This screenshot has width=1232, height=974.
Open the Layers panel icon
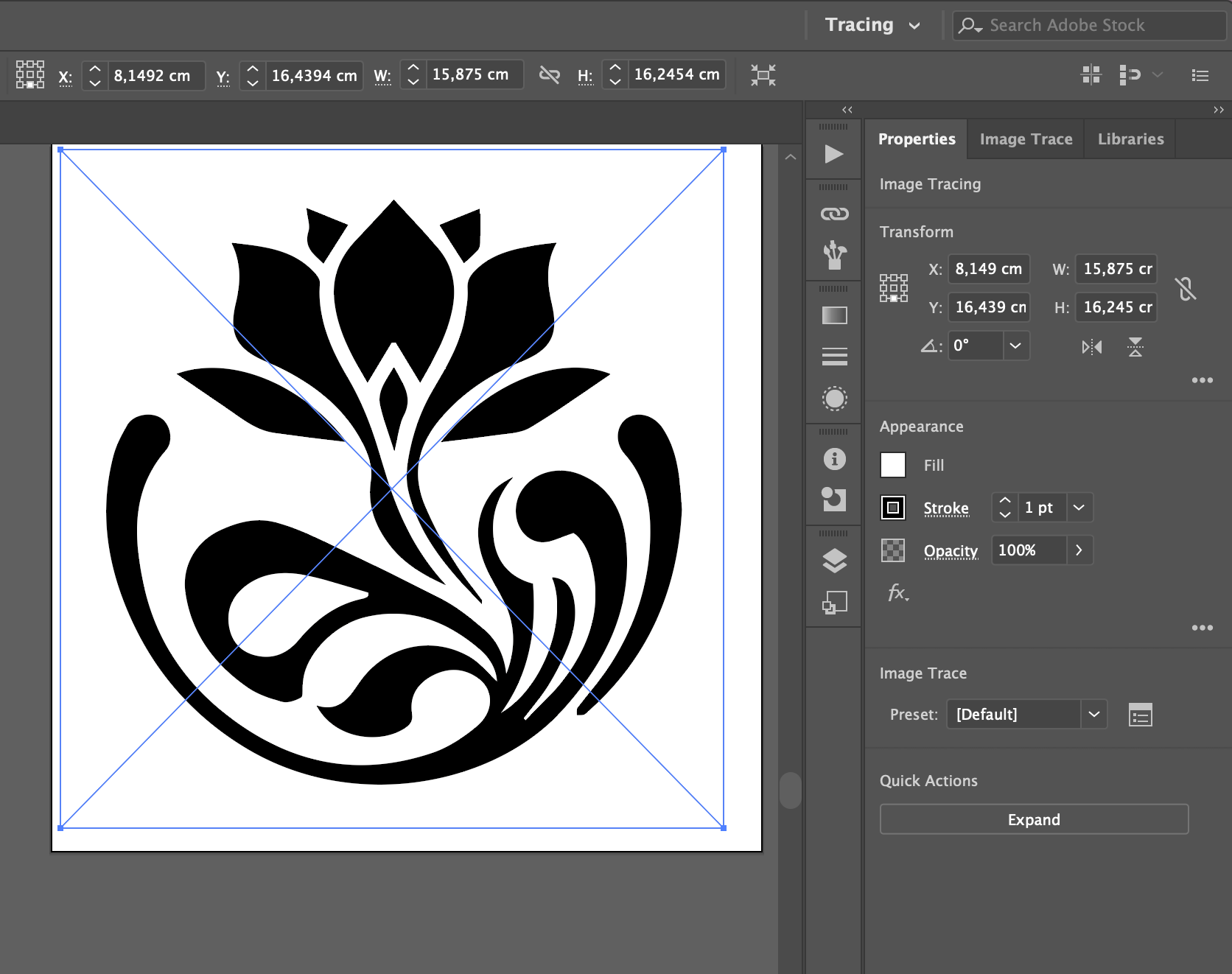[834, 561]
